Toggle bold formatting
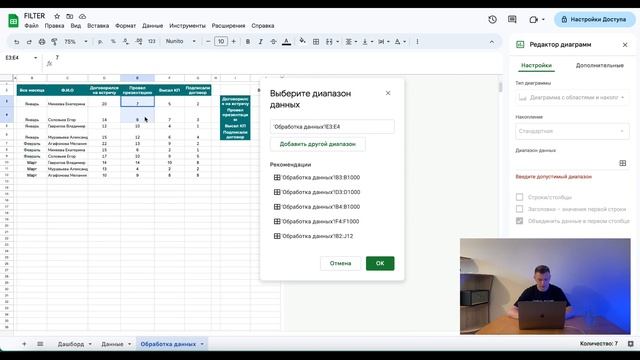 [247, 42]
